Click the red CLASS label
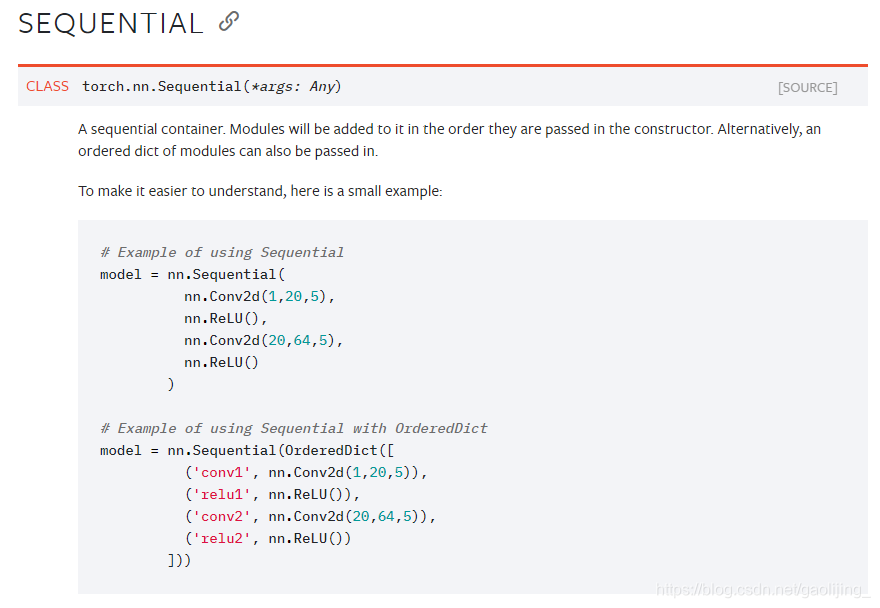Viewport: 880px width, 608px height. click(x=47, y=86)
